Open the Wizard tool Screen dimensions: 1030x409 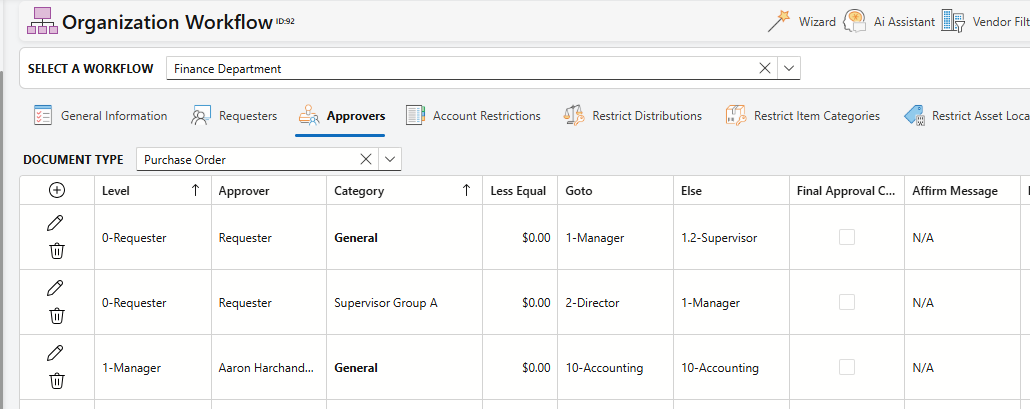point(802,21)
